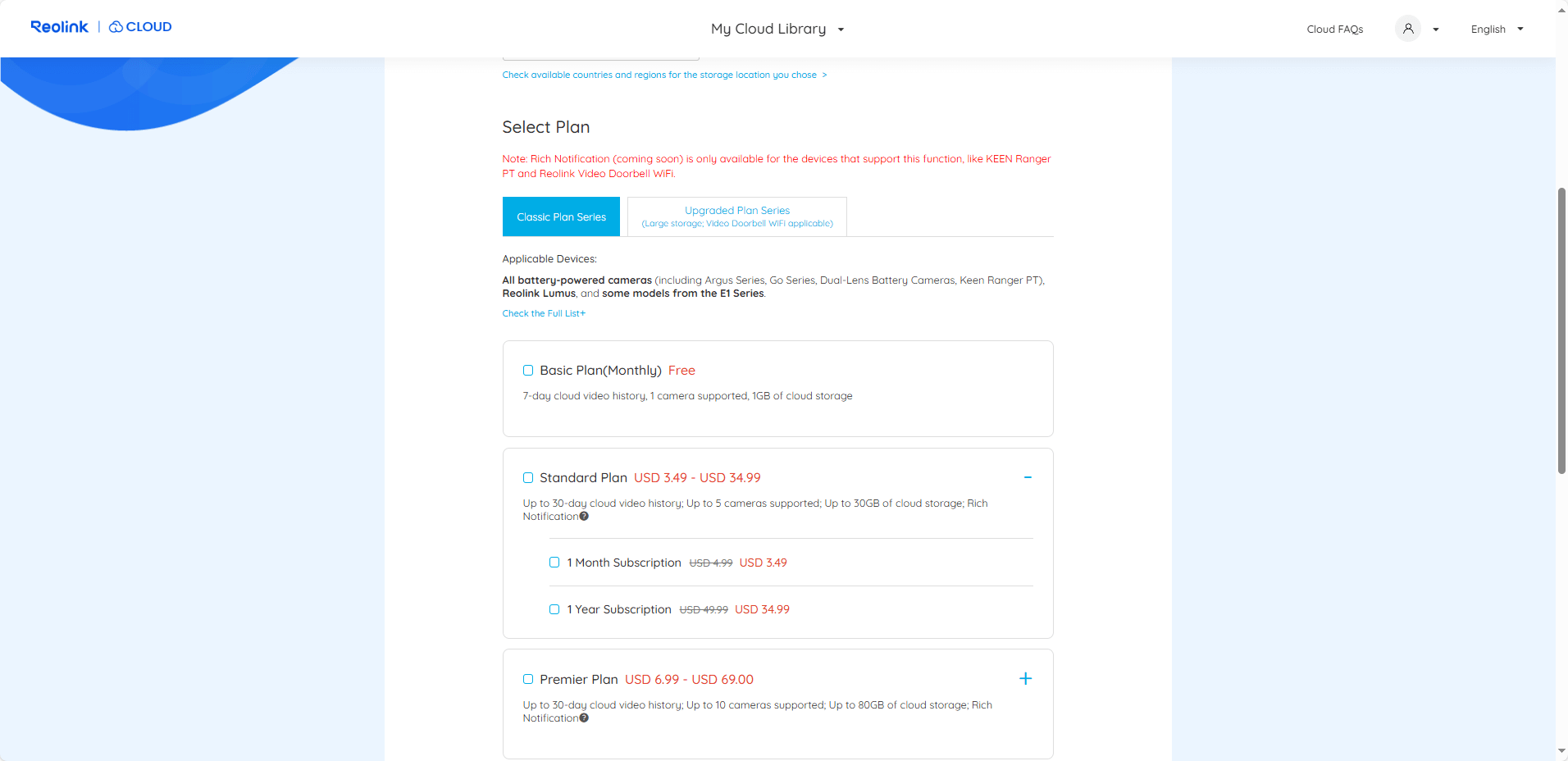Open the English language dropdown
This screenshot has height=761, width=1568.
coord(1497,29)
